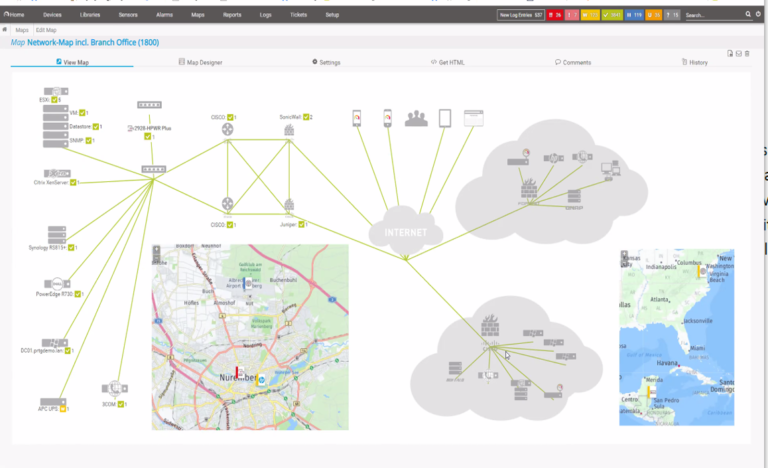Image resolution: width=768 pixels, height=468 pixels.
Task: Select the Juniper firewall icon
Action: click(289, 204)
